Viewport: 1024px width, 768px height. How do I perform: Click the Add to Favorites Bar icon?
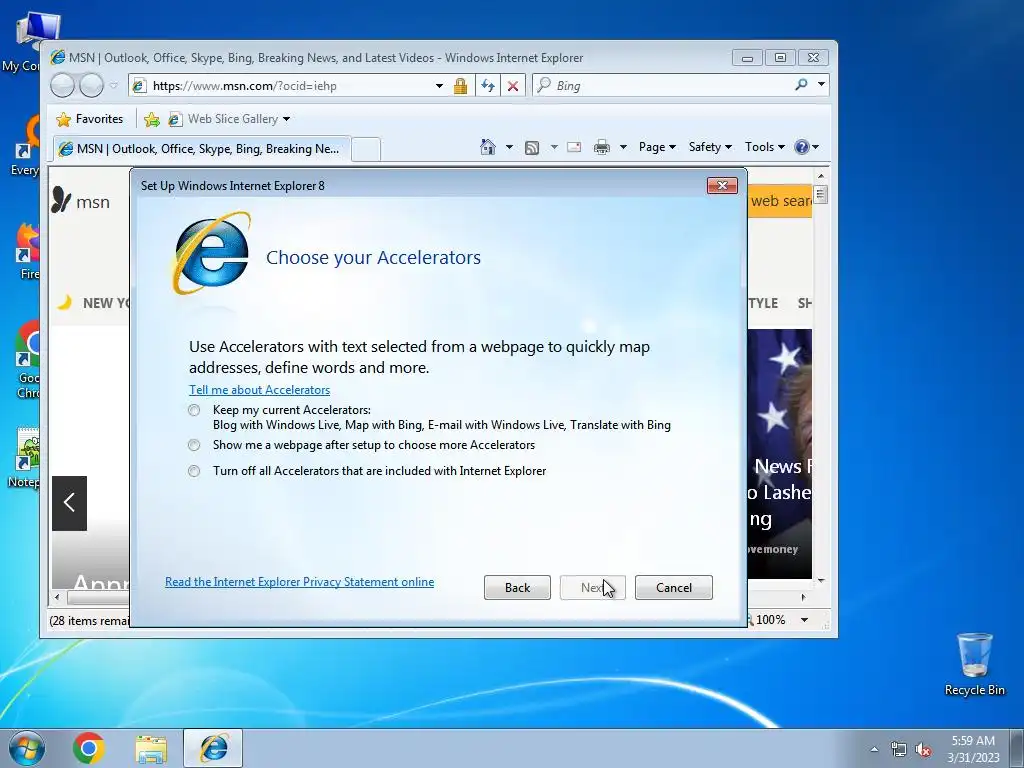click(152, 119)
